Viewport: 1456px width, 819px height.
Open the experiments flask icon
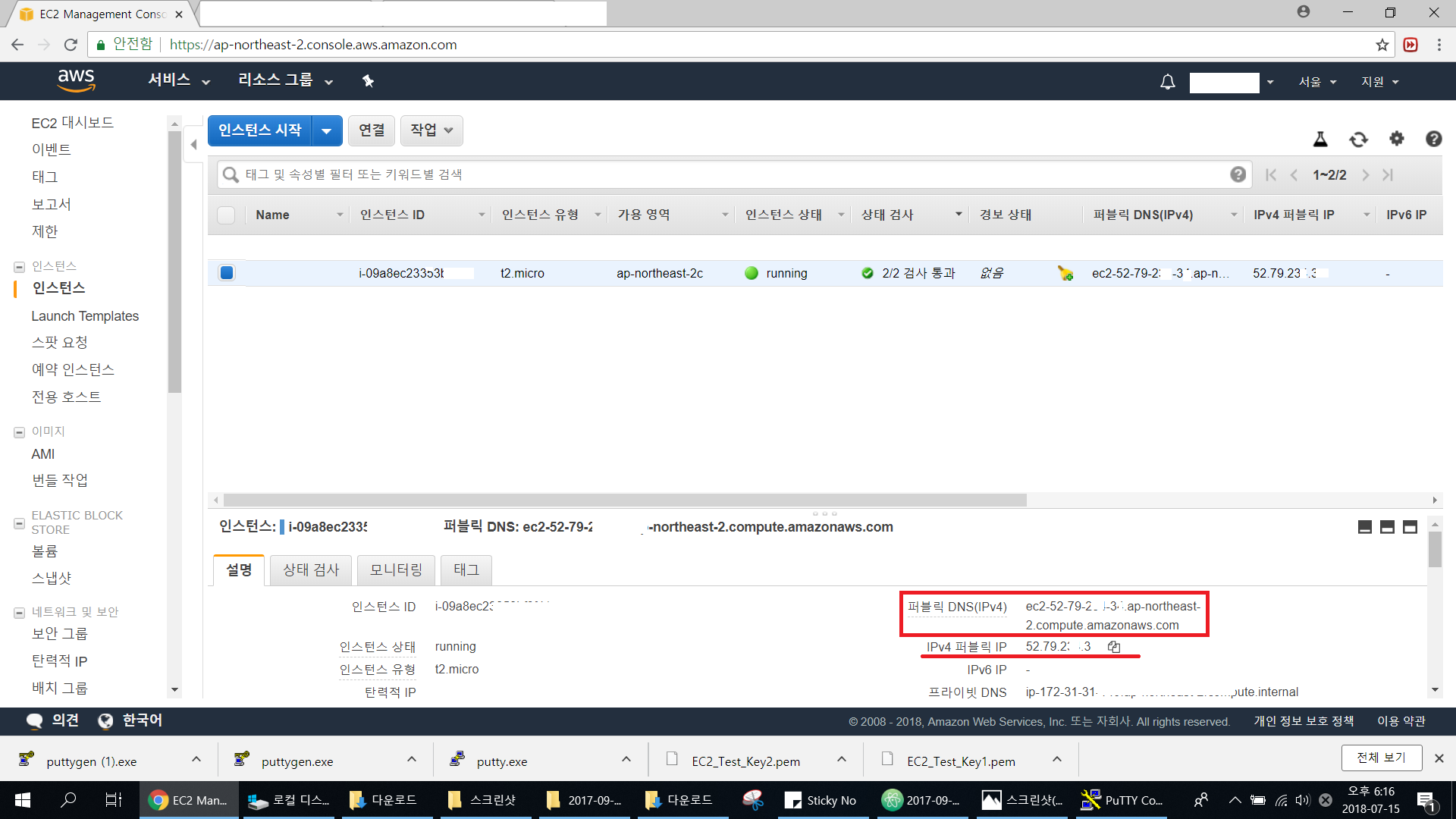1320,139
